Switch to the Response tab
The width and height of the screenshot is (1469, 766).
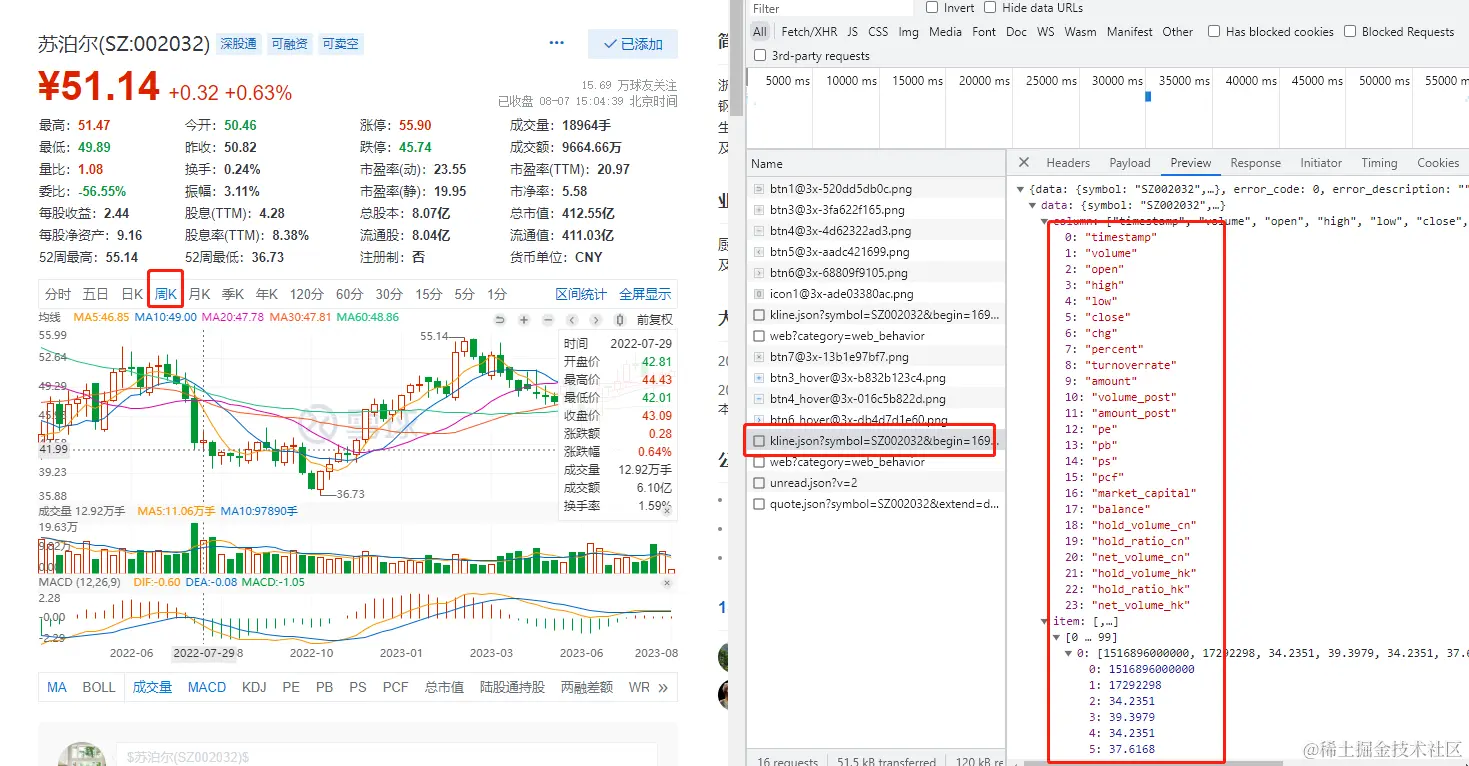tap(1254, 162)
